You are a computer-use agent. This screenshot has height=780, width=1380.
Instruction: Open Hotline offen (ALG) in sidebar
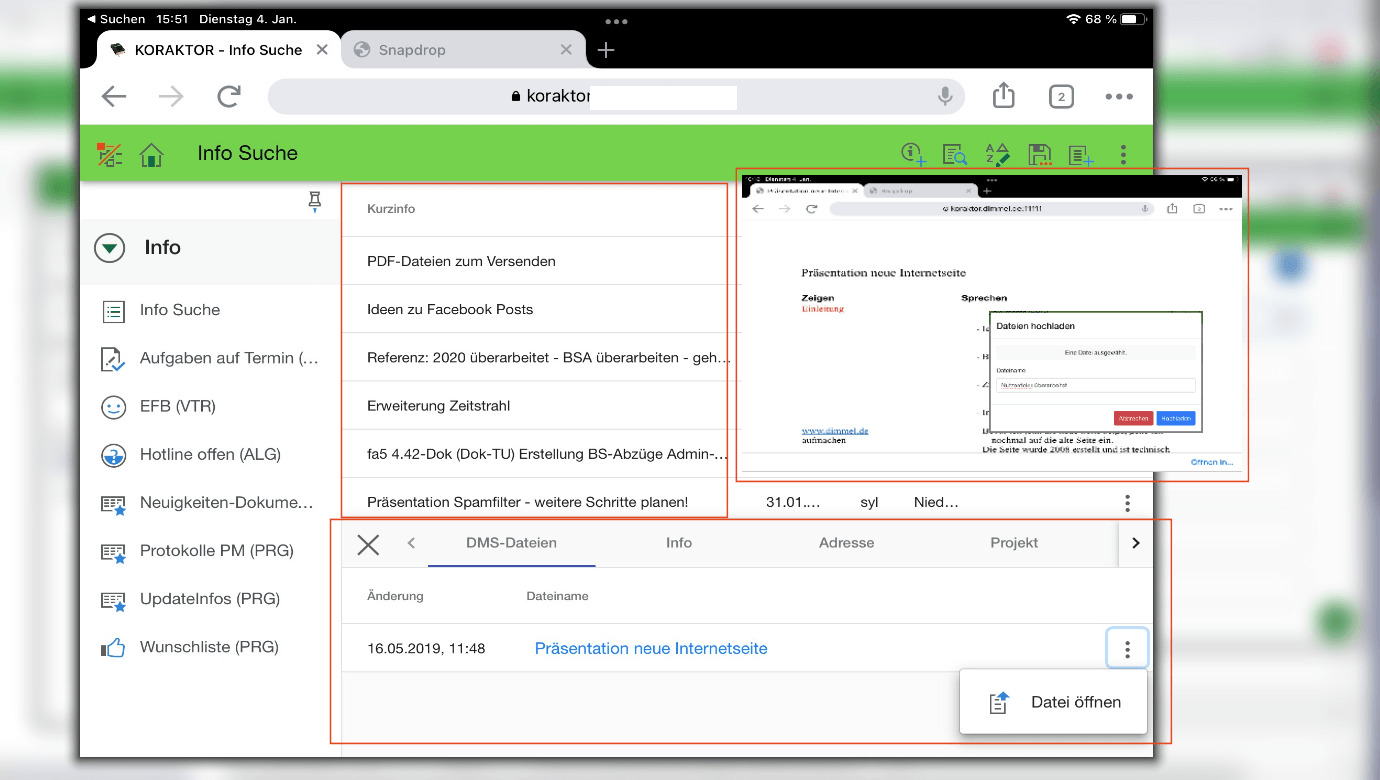coord(210,455)
